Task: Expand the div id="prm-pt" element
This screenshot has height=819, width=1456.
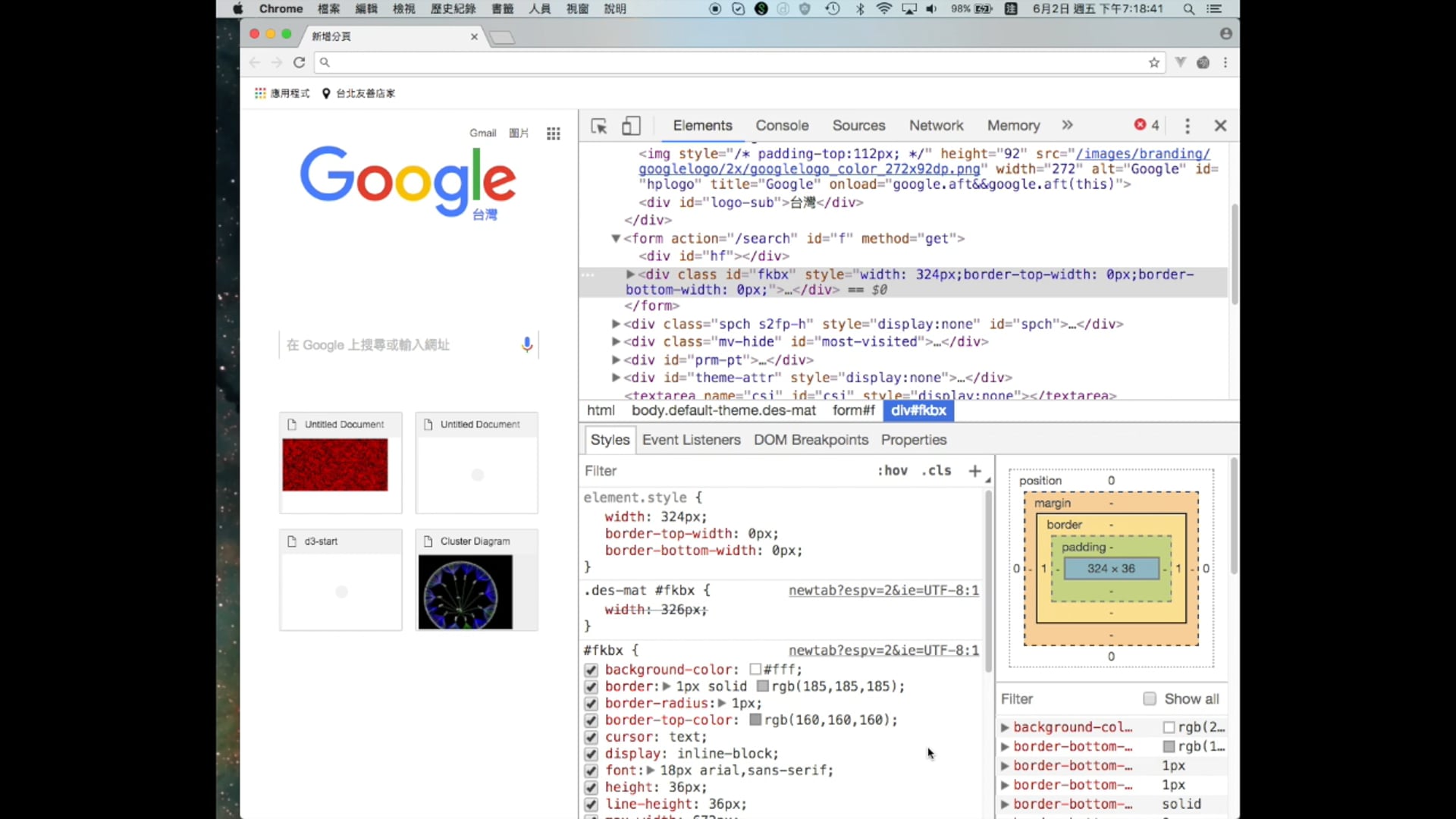Action: 616,359
